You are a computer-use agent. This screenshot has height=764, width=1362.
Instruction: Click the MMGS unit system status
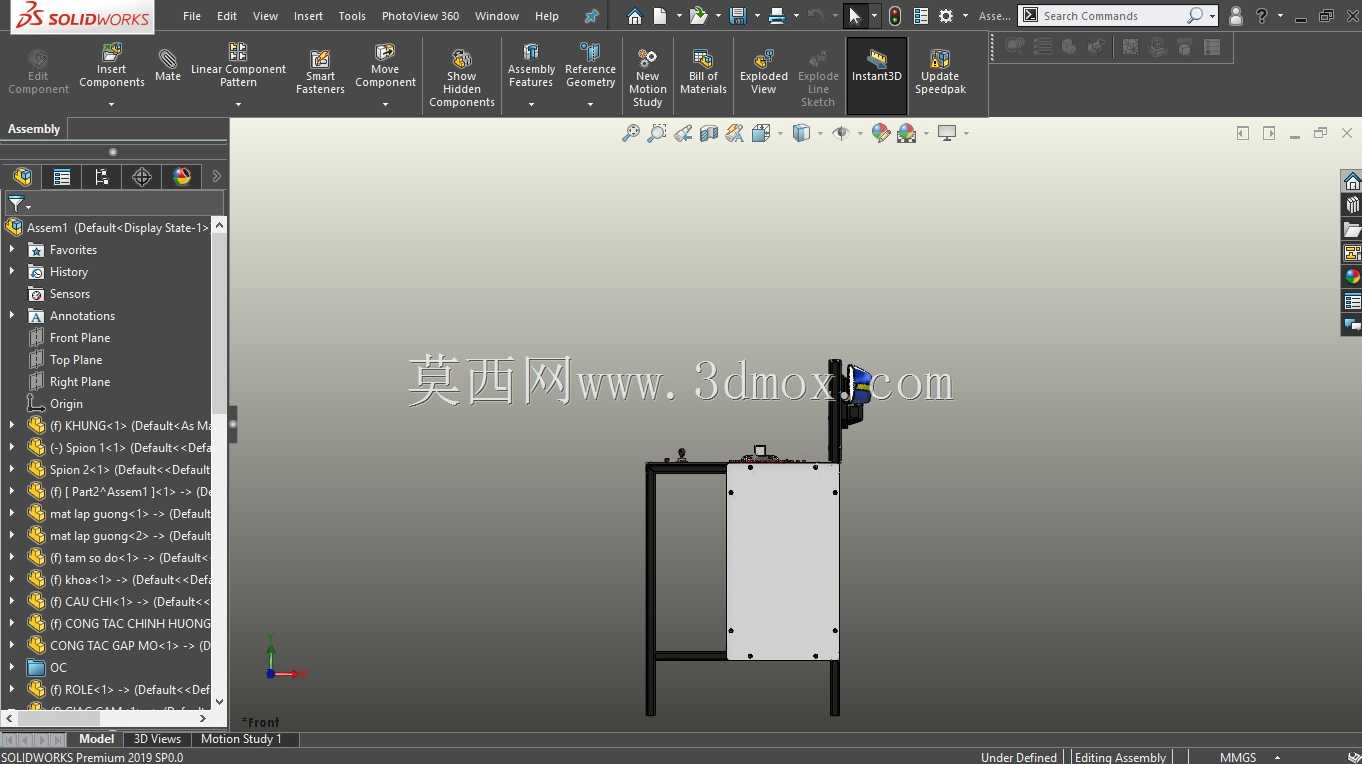click(x=1238, y=757)
